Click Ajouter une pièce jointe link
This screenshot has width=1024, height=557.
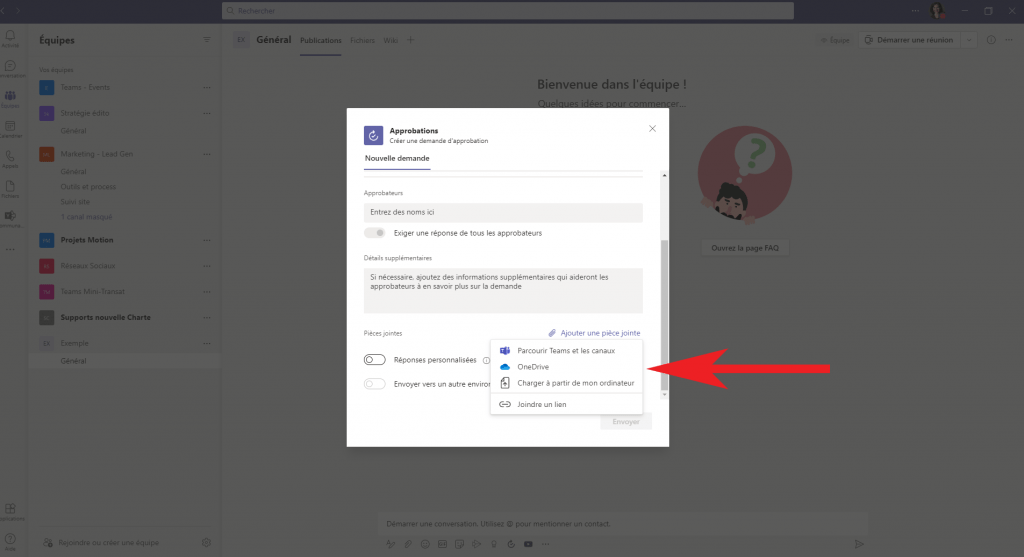coord(594,333)
